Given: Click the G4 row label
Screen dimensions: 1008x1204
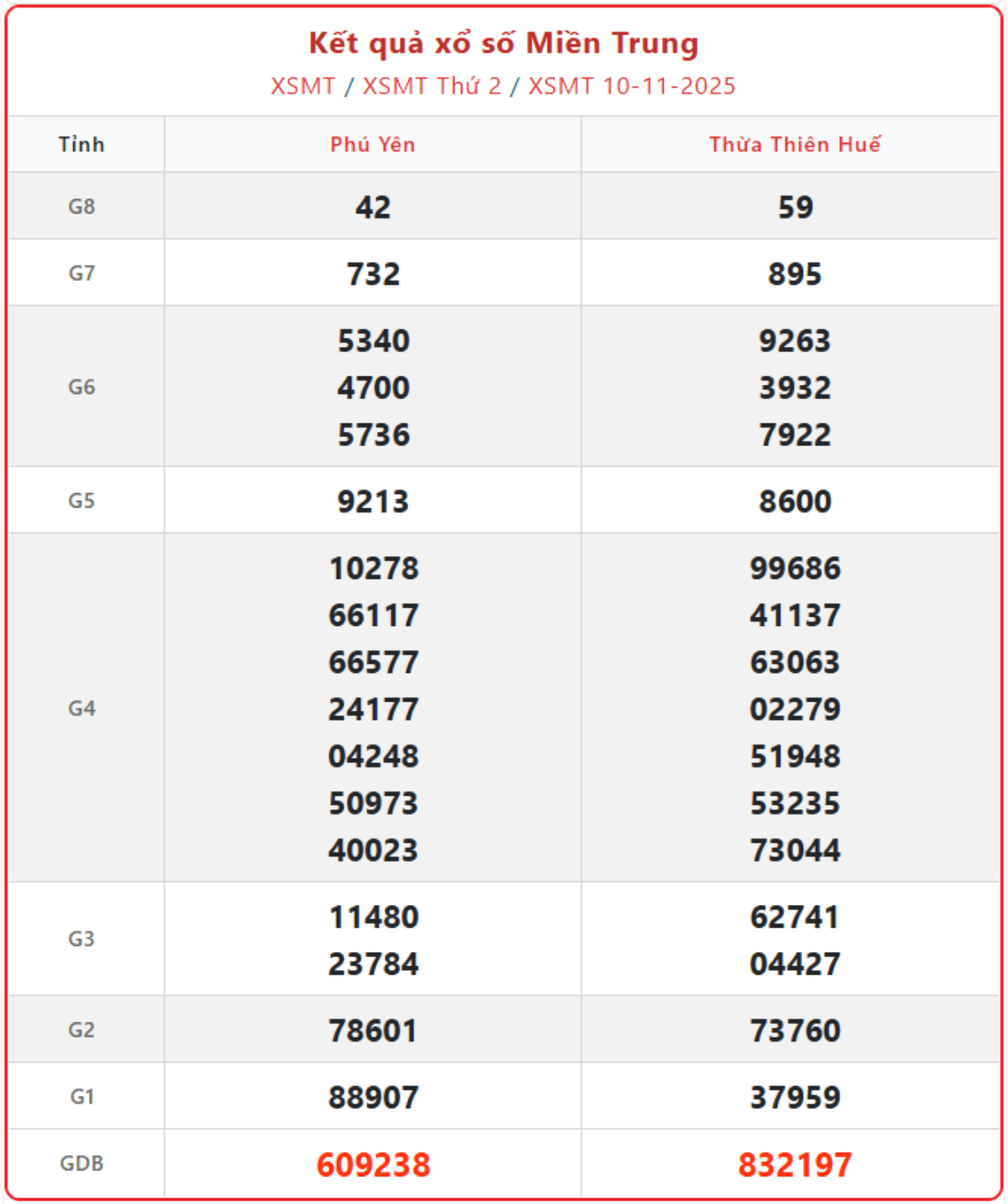Looking at the screenshot, I should tap(81, 708).
